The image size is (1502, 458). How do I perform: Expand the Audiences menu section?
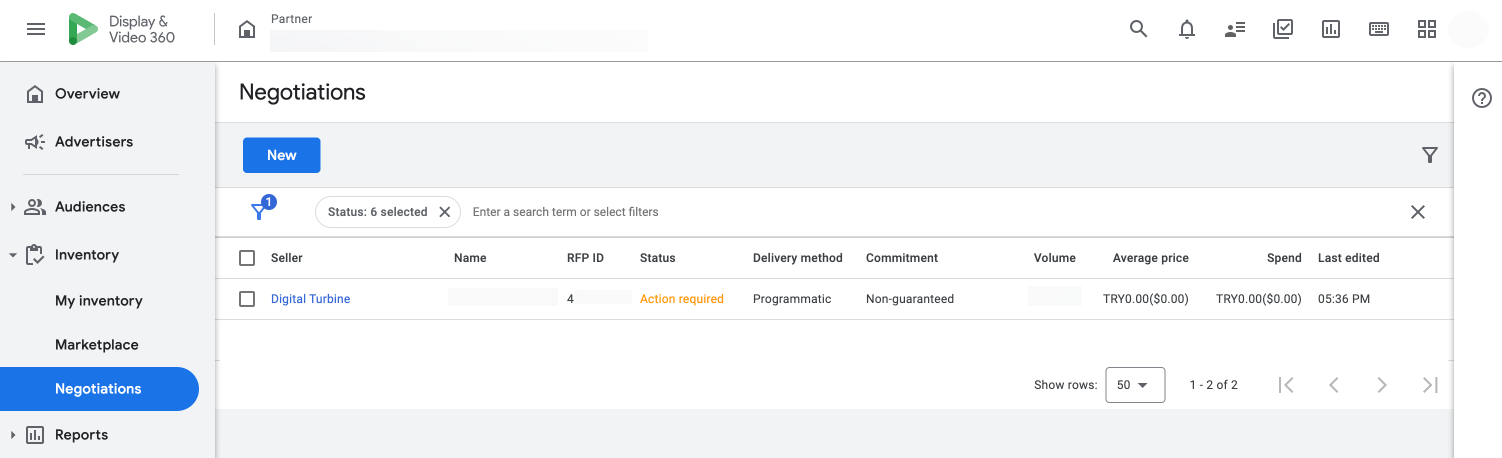coord(13,207)
